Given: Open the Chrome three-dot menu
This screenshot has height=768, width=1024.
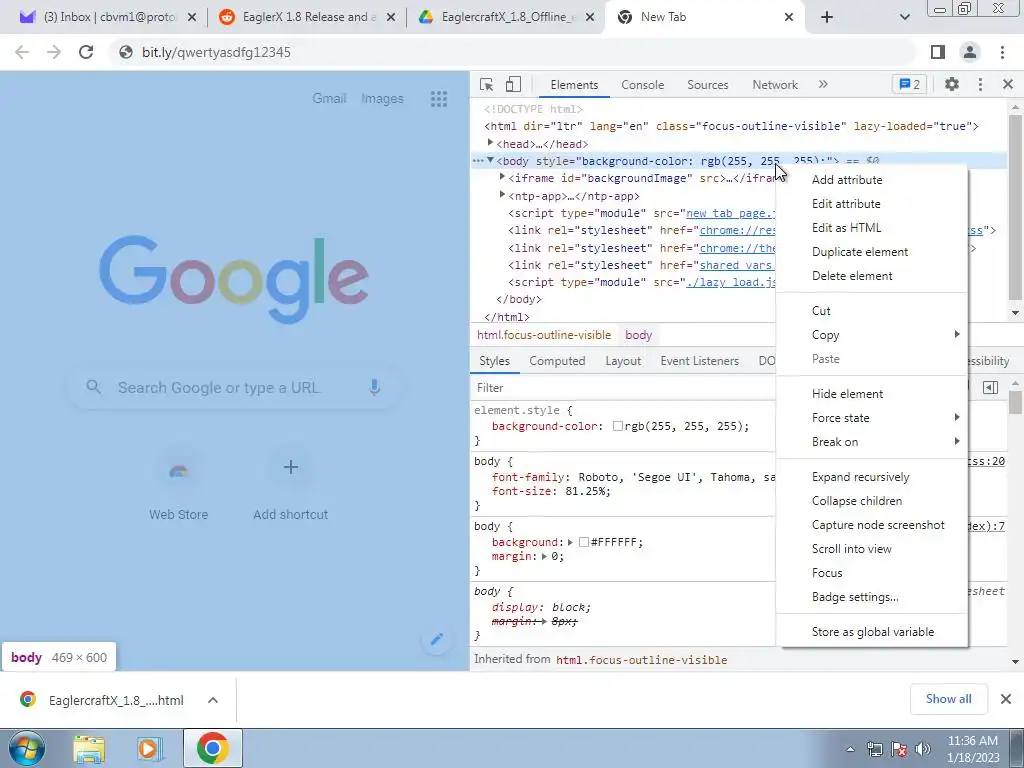Looking at the screenshot, I should click(x=1002, y=52).
